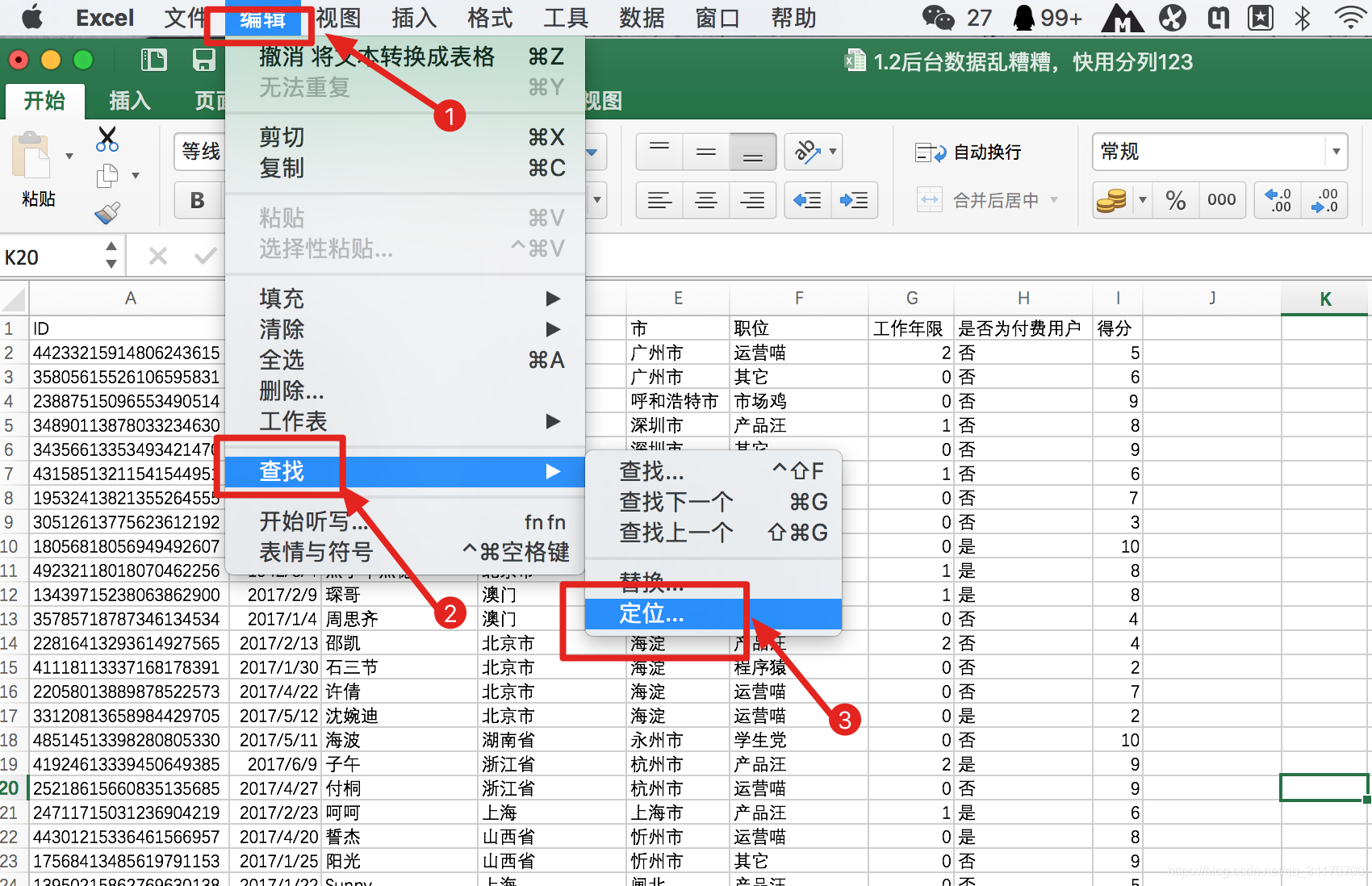Select middle vertical alignment
Screen dimensions: 1372x886
706,152
